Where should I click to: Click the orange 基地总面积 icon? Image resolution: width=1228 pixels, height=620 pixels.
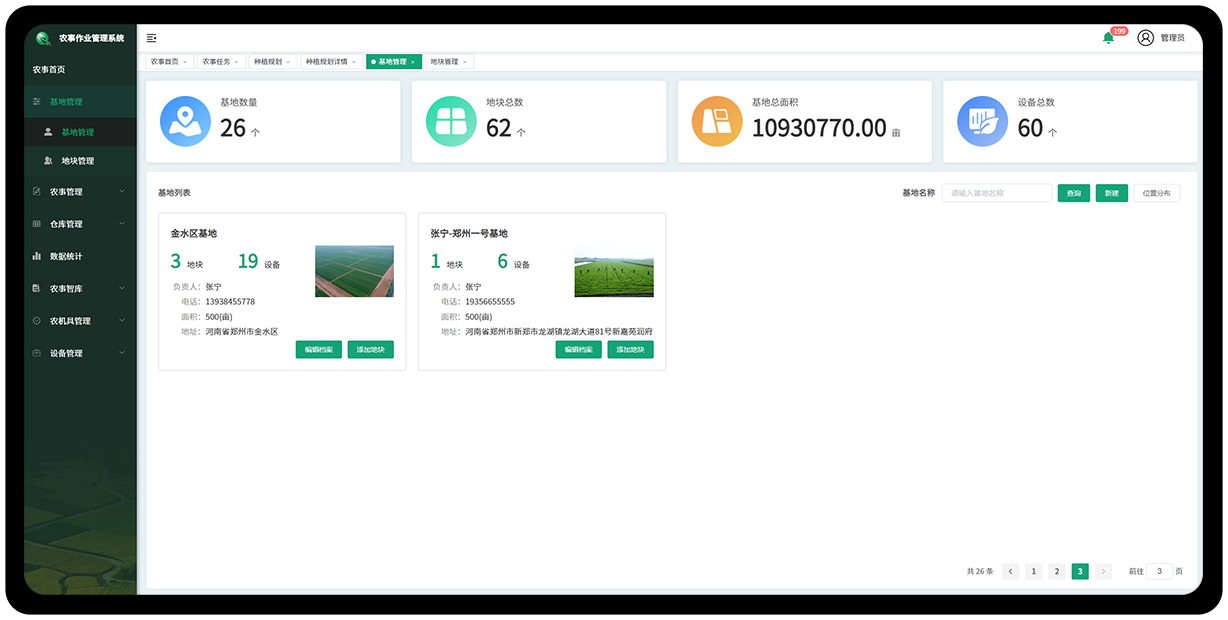point(717,121)
